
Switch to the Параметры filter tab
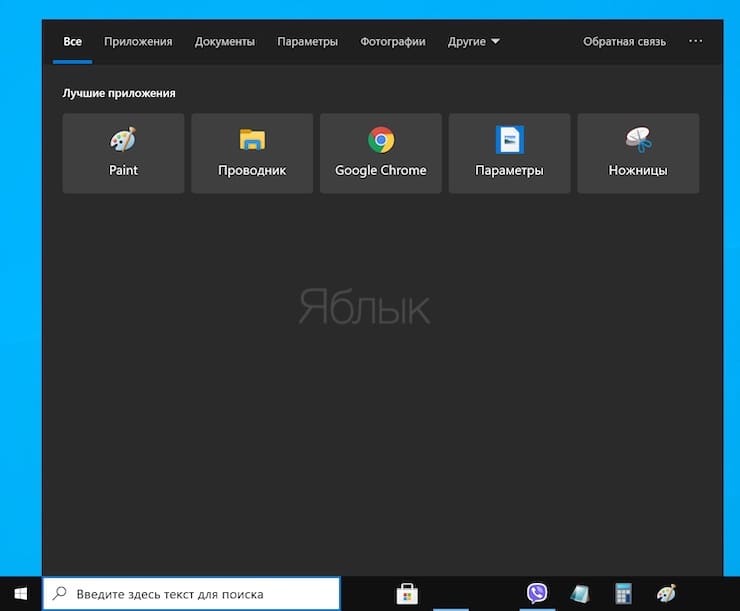[x=307, y=42]
